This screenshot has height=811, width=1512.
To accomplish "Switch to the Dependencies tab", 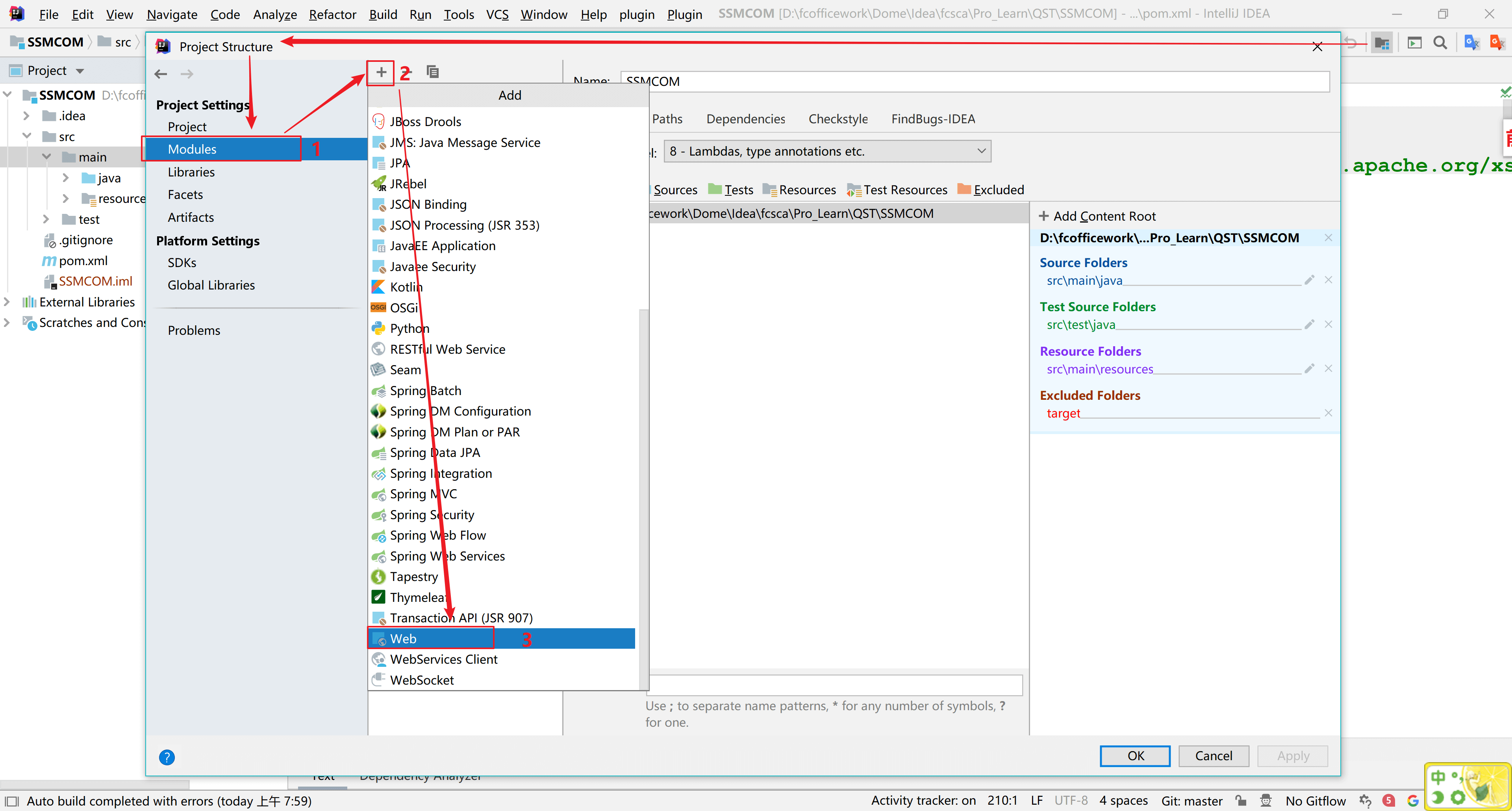I will click(x=745, y=119).
